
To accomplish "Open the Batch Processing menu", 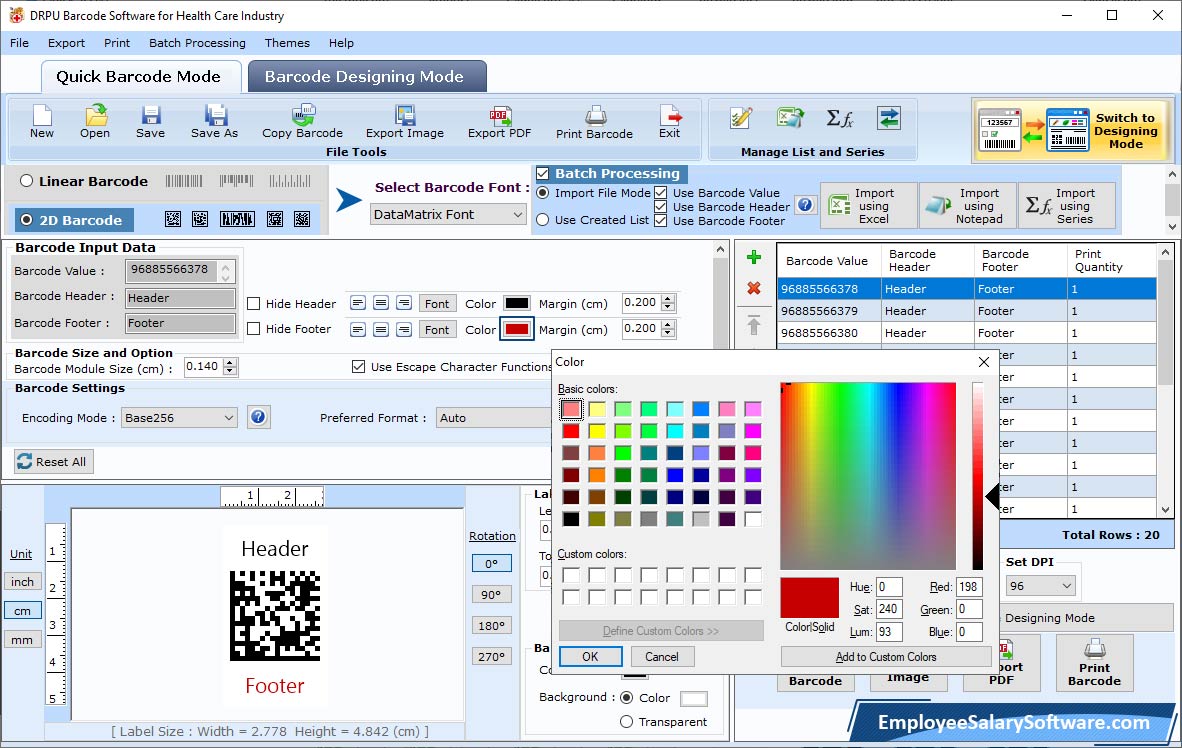I will coord(198,43).
